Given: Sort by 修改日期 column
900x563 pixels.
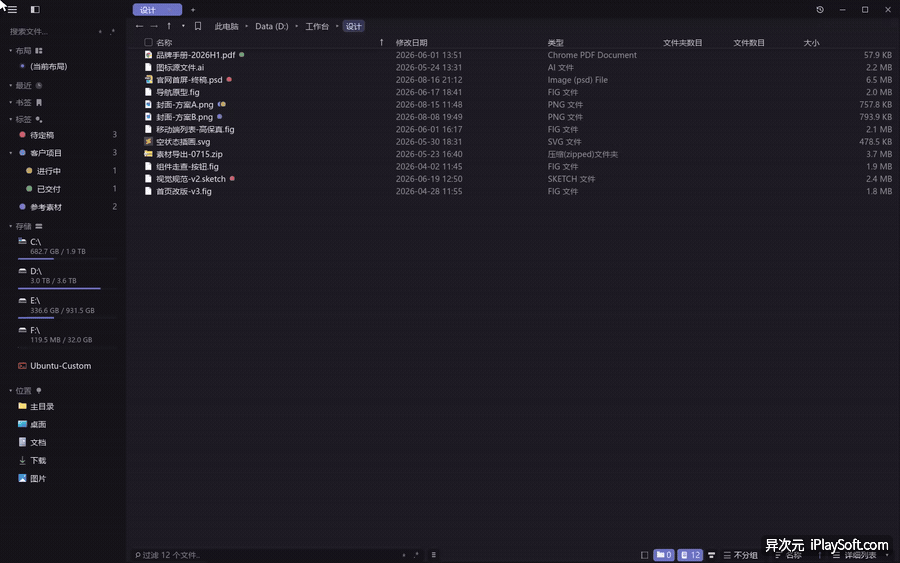Looking at the screenshot, I should [411, 42].
